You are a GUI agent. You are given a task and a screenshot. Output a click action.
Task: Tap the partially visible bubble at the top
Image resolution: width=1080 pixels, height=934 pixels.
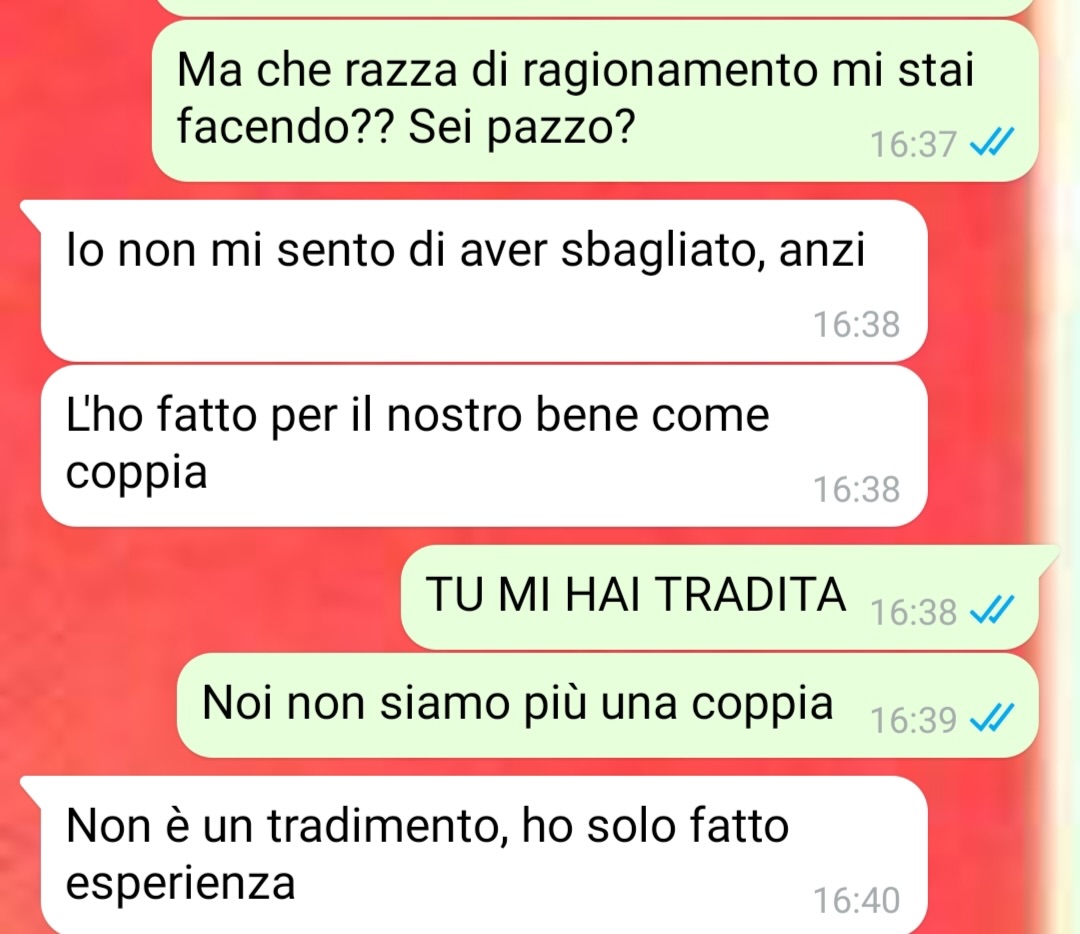[594, 6]
